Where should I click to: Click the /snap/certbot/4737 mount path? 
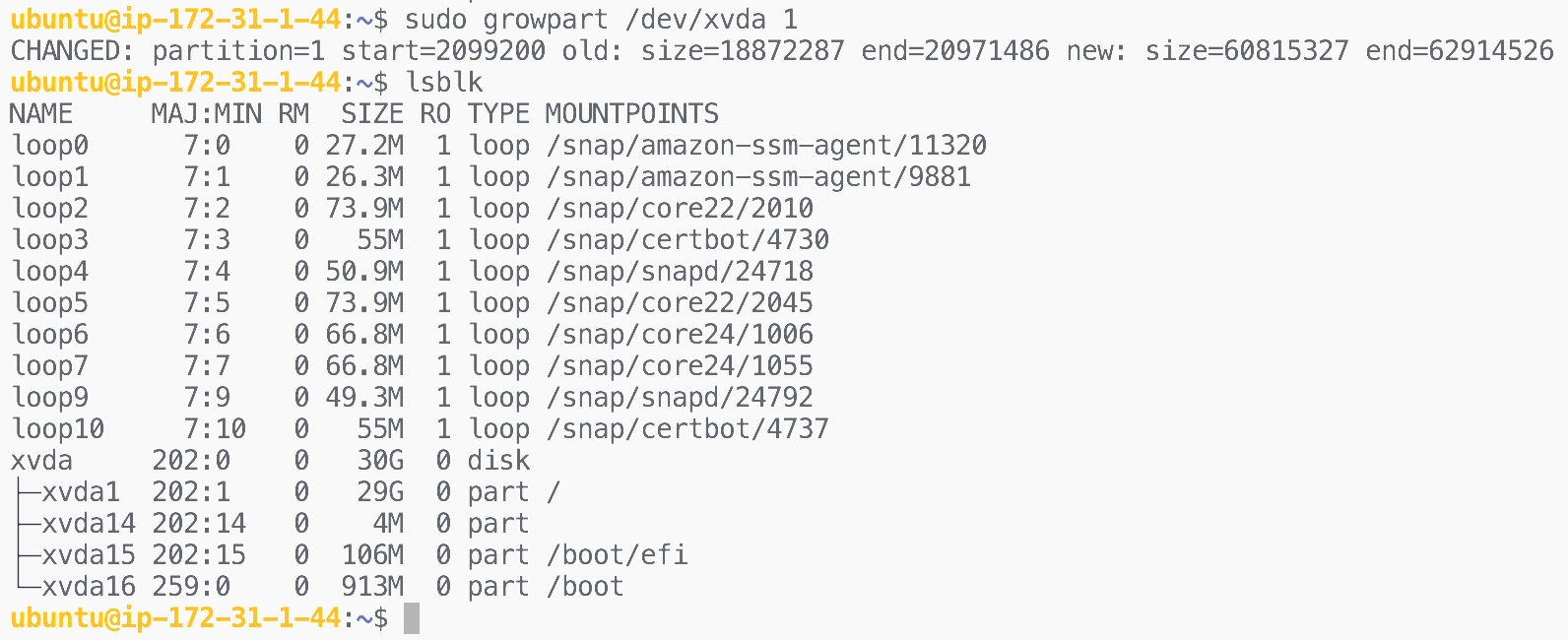[687, 429]
